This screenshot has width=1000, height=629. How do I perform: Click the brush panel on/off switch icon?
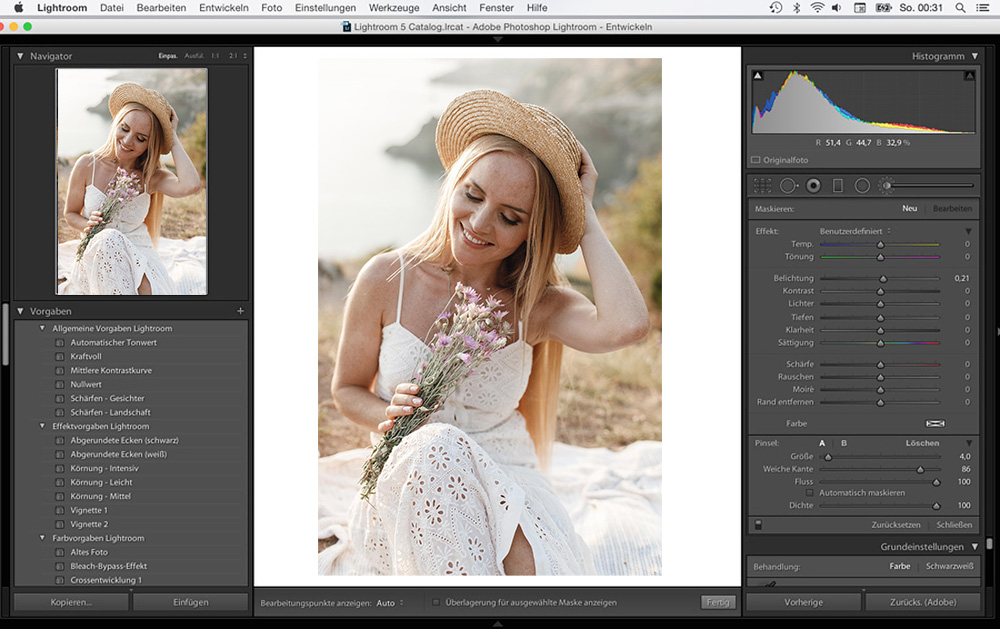point(758,524)
